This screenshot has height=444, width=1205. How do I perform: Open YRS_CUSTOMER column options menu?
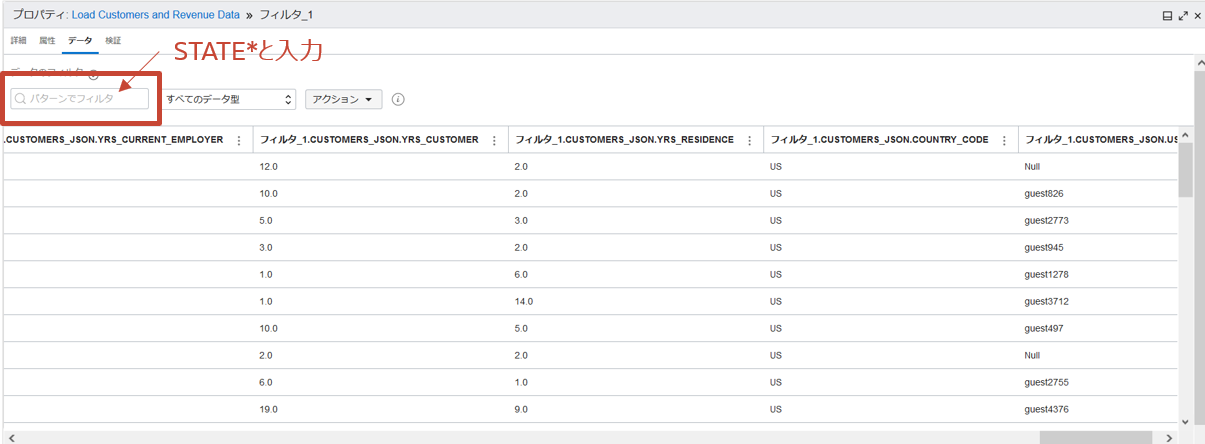coord(493,140)
